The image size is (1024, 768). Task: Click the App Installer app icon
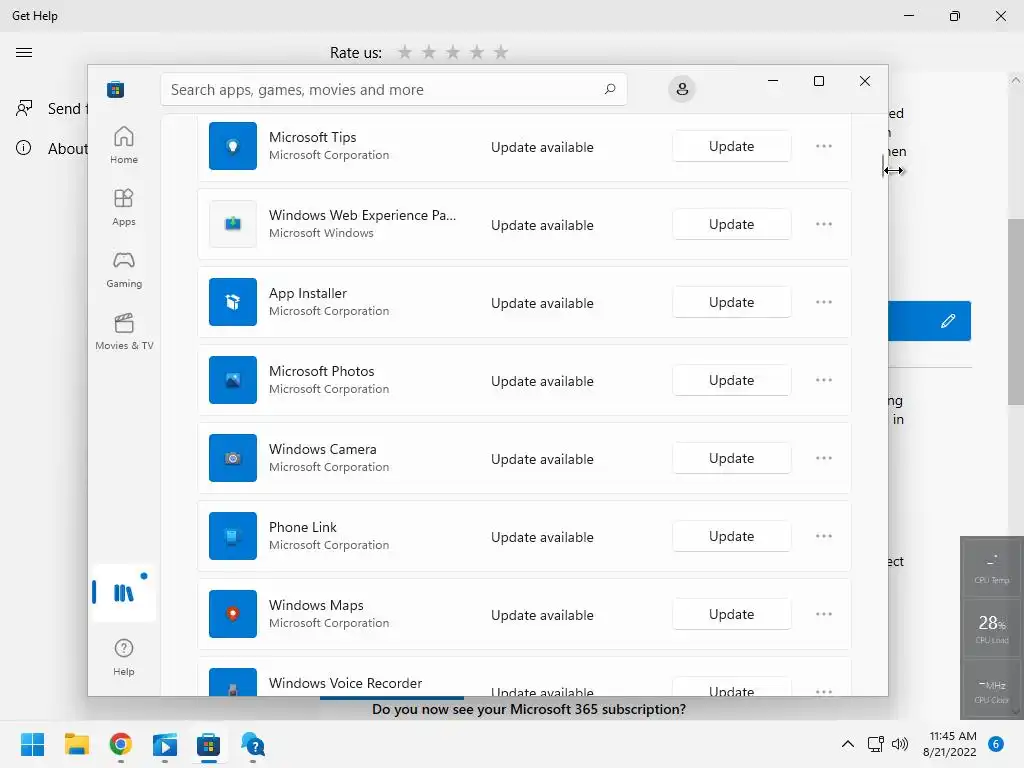click(232, 302)
